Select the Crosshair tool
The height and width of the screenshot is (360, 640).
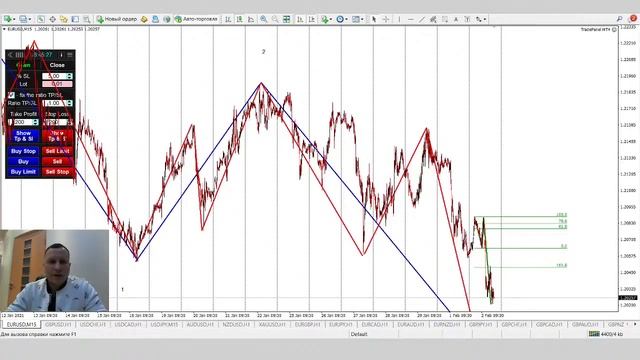point(385,19)
